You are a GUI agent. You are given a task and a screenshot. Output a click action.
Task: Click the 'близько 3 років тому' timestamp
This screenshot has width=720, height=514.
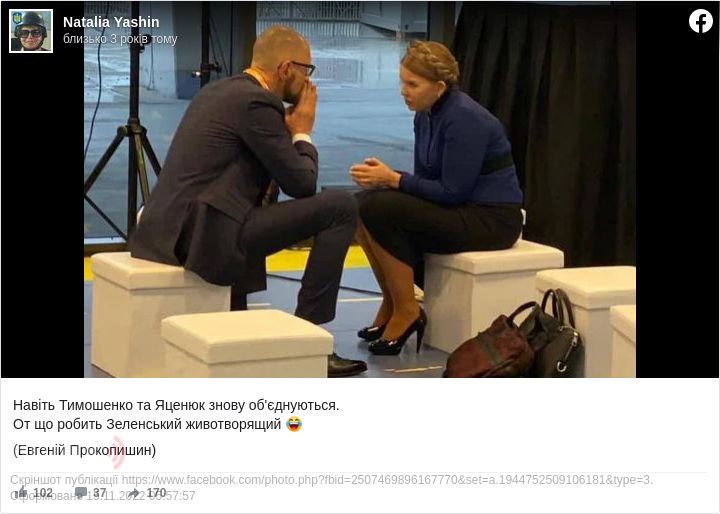click(x=120, y=39)
